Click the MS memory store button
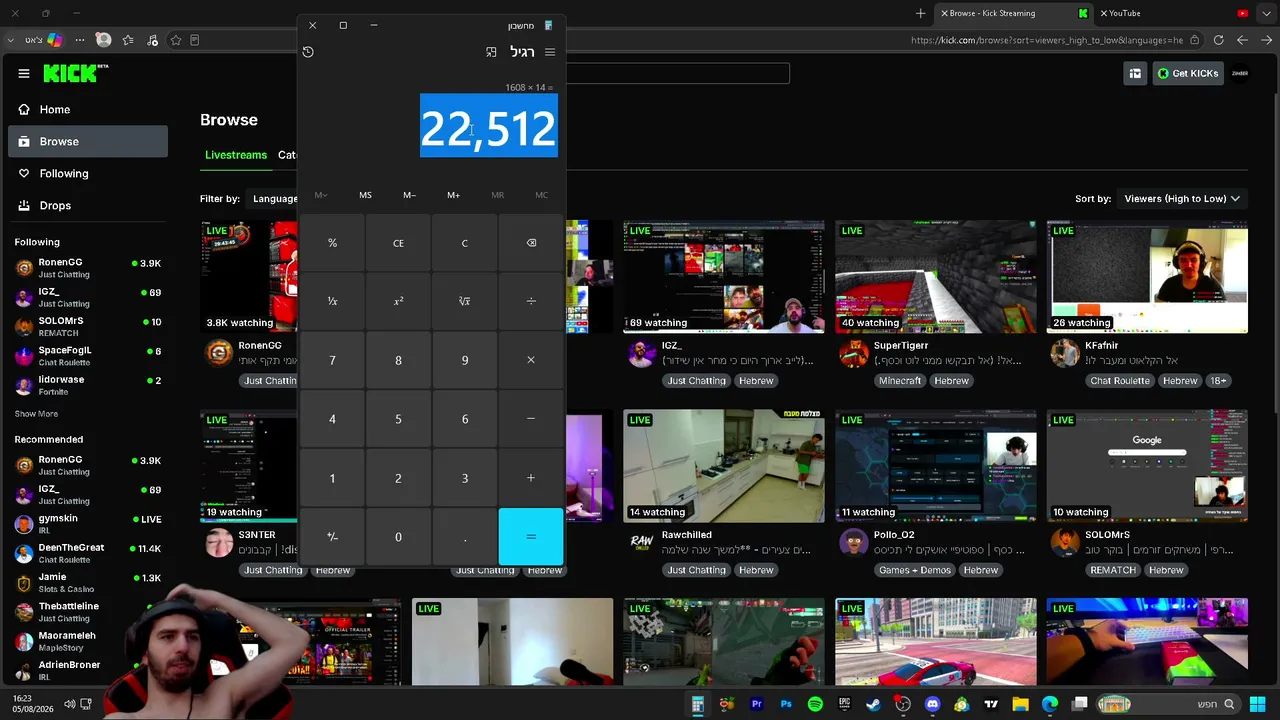Screen dimensions: 1280x720 365,195
